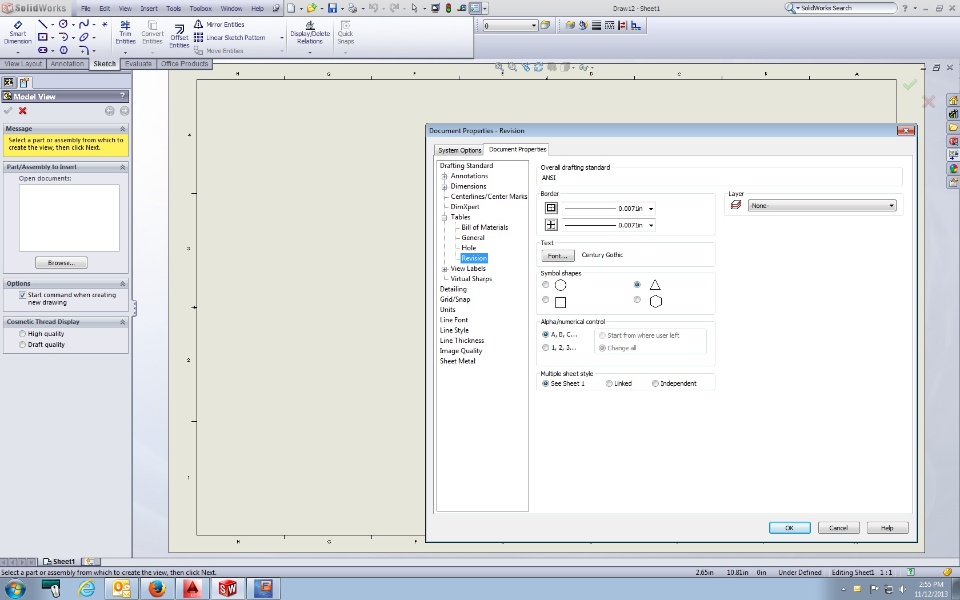Collapse the Message panel section
The width and height of the screenshot is (960, 600).
[122, 129]
